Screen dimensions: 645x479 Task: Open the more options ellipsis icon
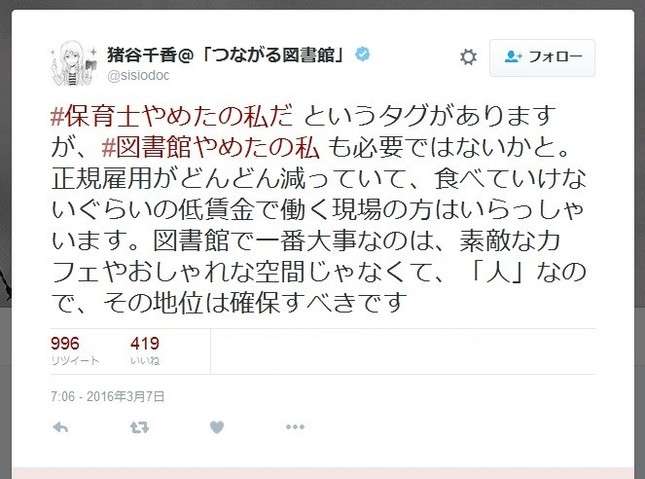tap(295, 427)
